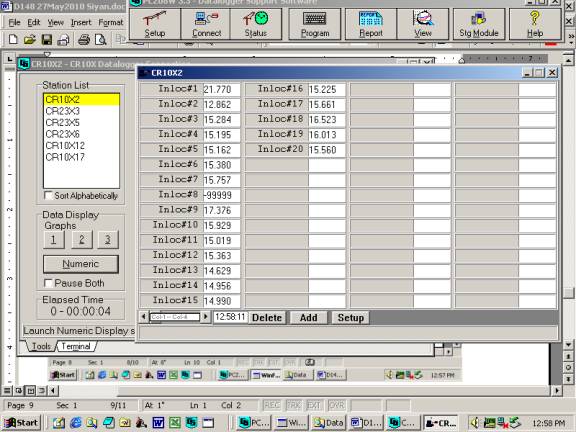
Task: Click the Windows Start button
Action: [x=22, y=423]
